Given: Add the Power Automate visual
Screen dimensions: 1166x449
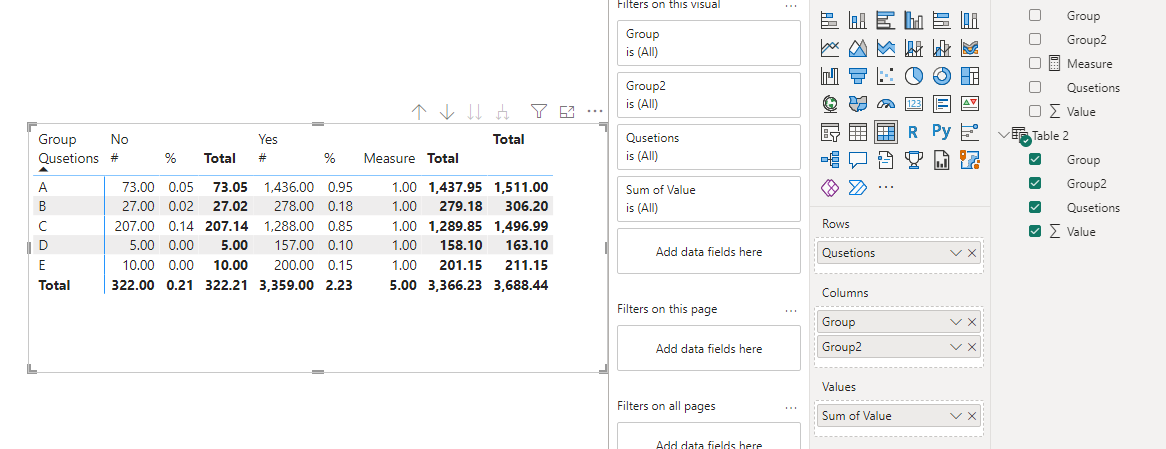Looking at the screenshot, I should coord(857,187).
